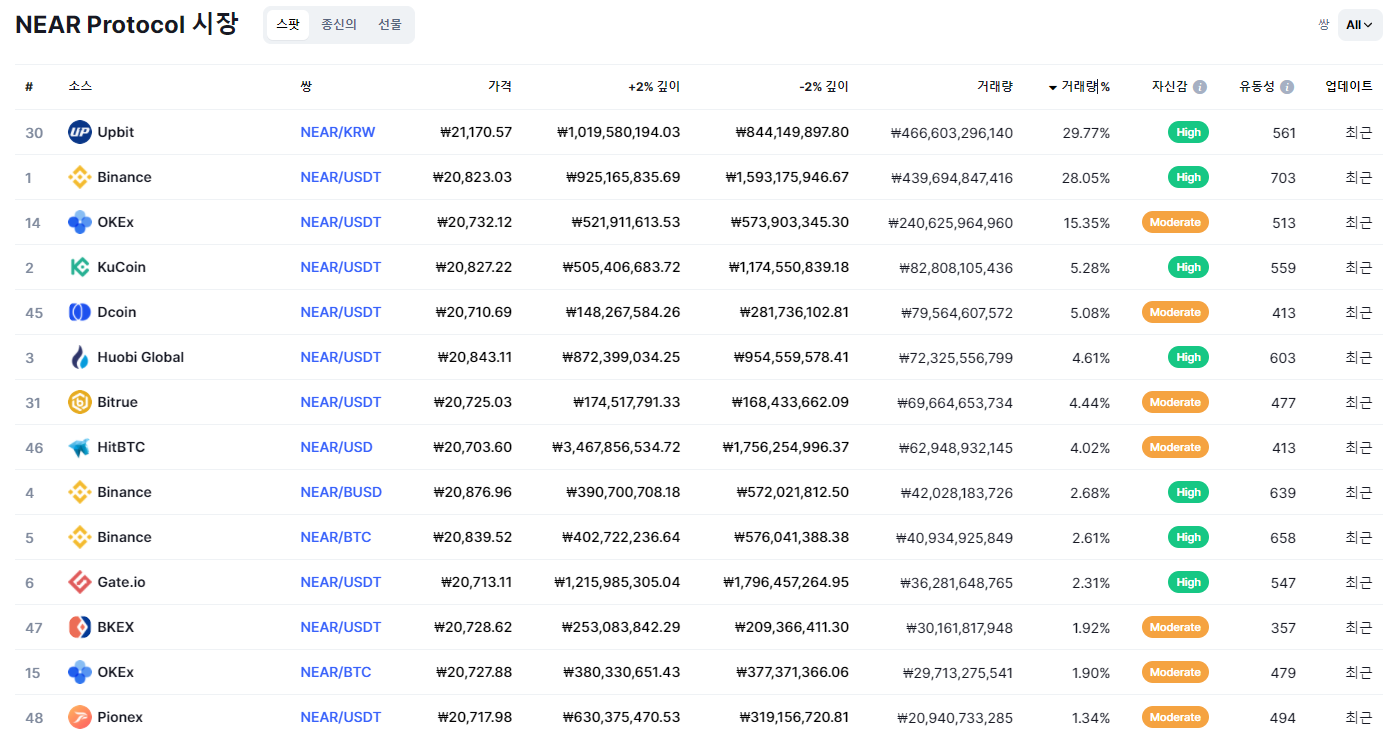The image size is (1392, 737).
Task: Click the KuCoin exchange logo icon
Action: [x=80, y=267]
